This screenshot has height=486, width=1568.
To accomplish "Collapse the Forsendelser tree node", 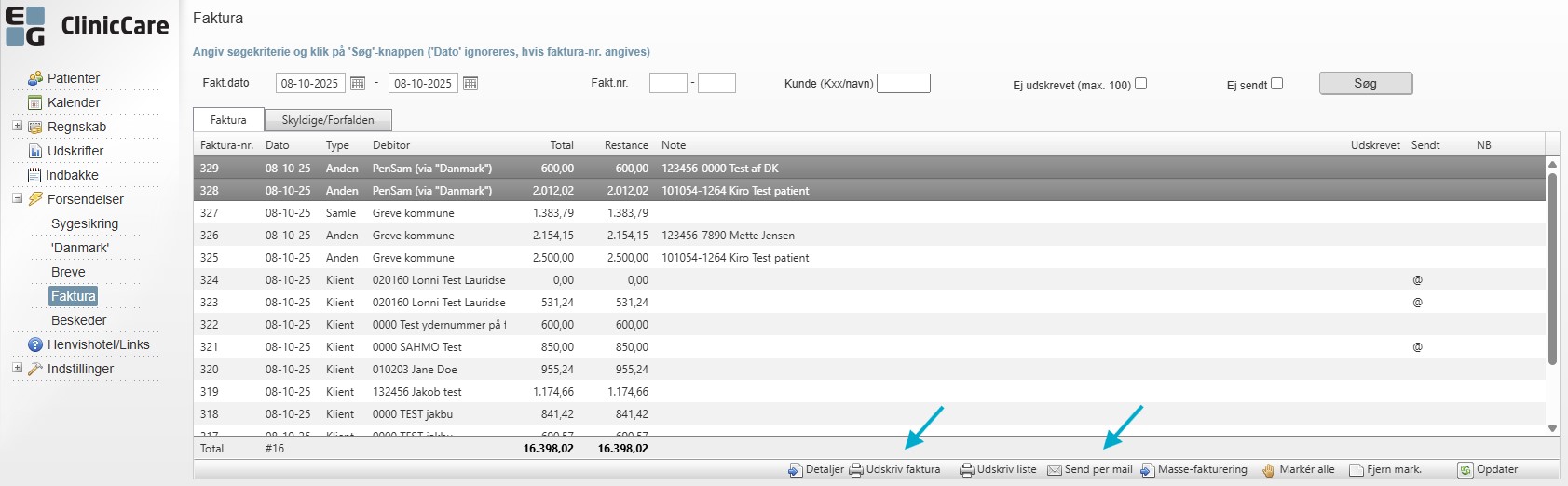I will [x=17, y=198].
